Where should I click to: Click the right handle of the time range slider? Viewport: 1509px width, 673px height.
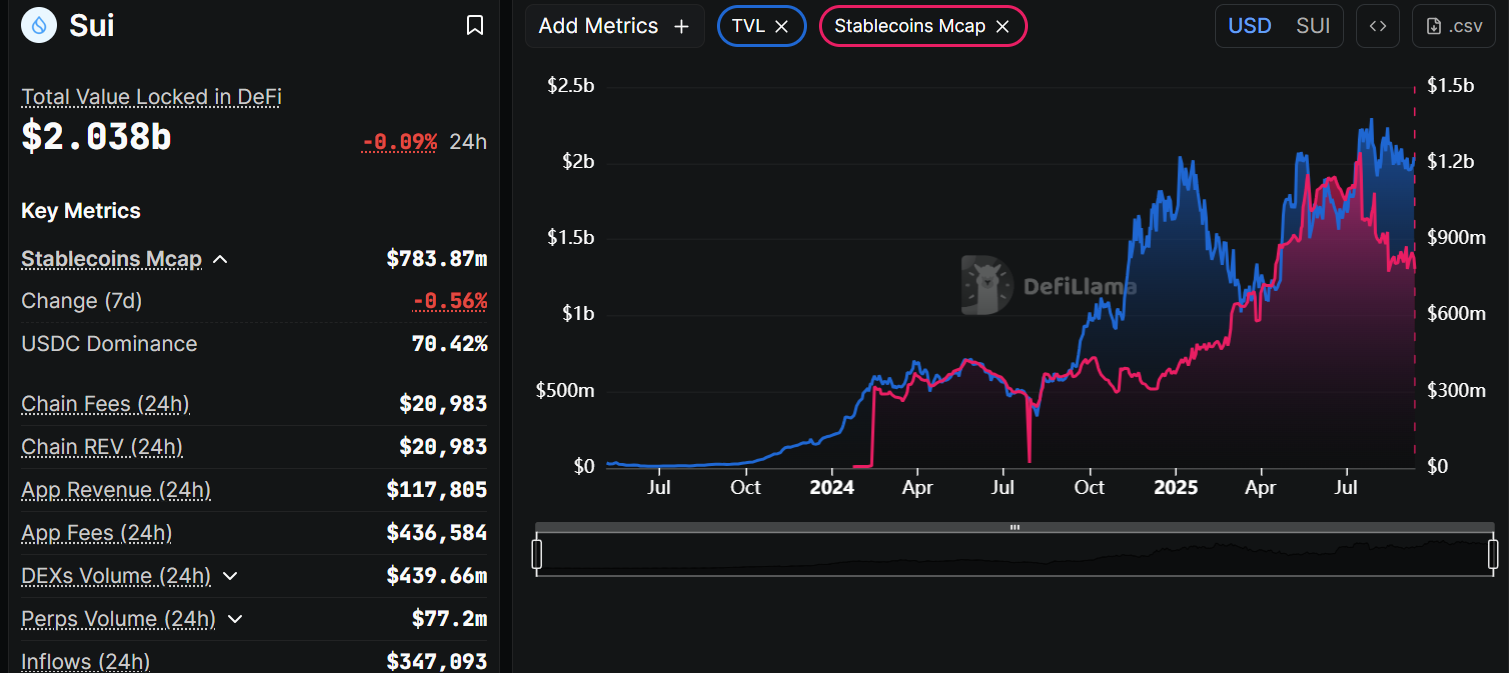1493,554
